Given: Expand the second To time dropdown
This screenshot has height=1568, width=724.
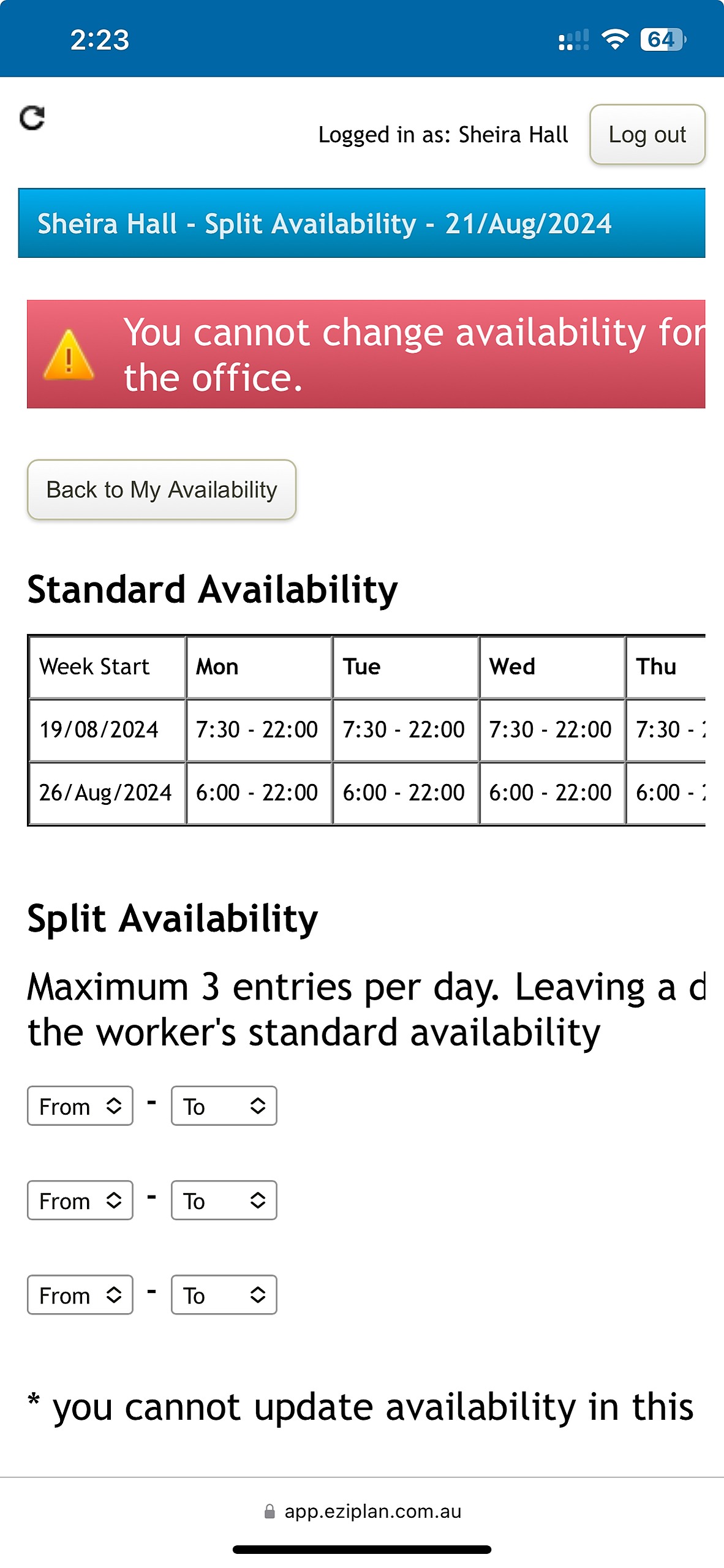Looking at the screenshot, I should pos(224,1200).
